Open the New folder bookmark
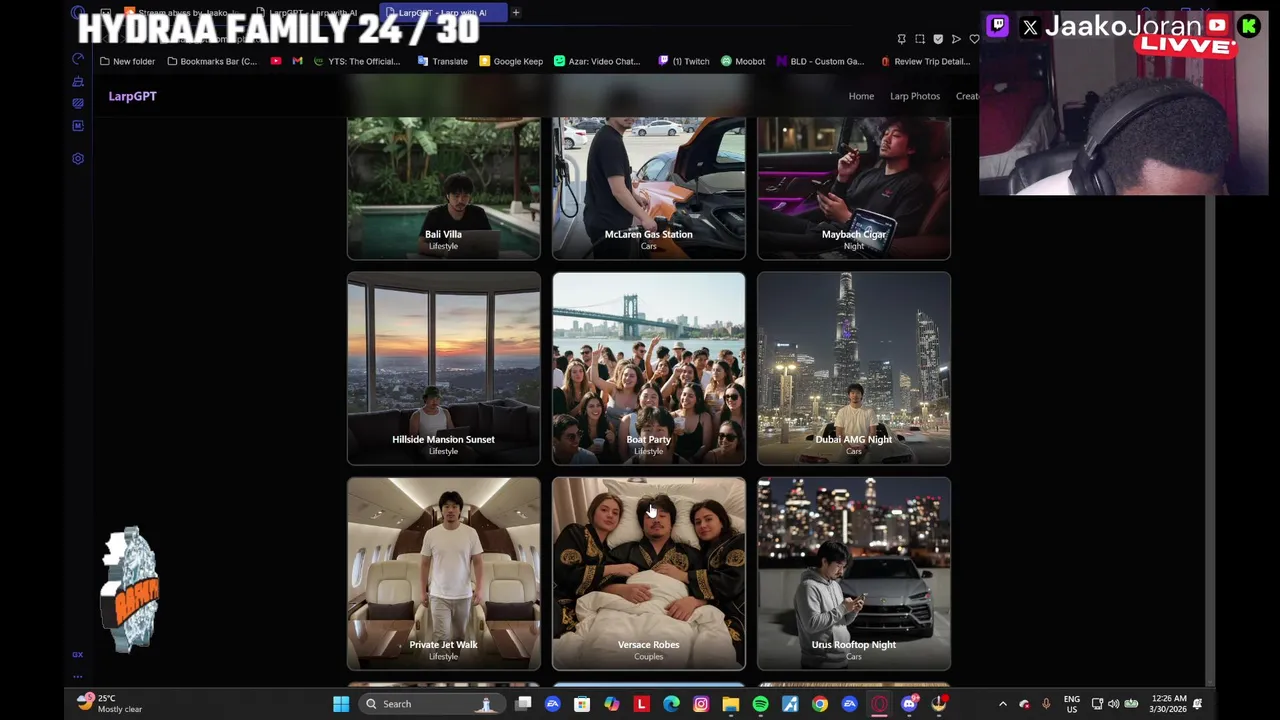Viewport: 1280px width, 720px height. [127, 61]
